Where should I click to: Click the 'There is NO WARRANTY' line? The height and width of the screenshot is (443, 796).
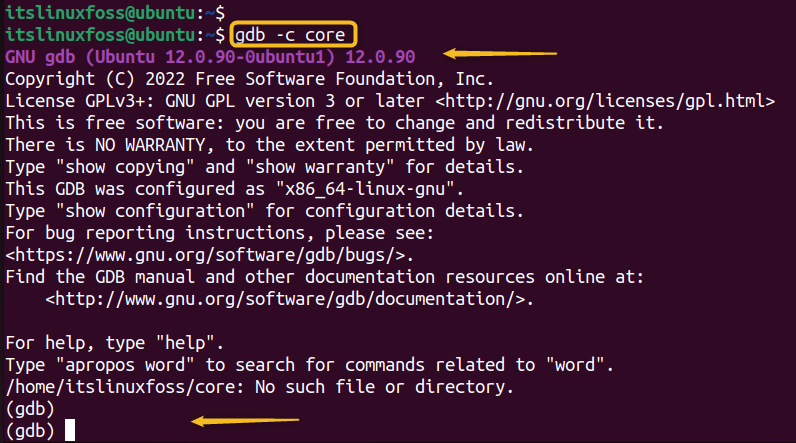click(x=270, y=145)
